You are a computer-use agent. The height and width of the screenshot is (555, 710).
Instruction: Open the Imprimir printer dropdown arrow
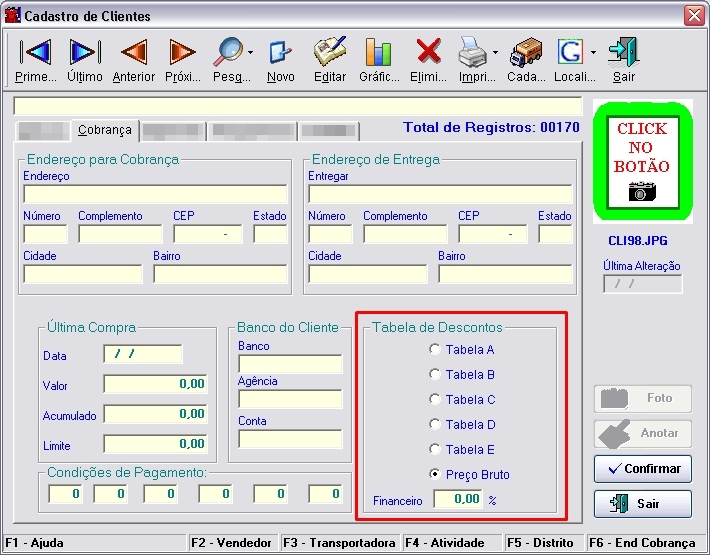pos(494,52)
